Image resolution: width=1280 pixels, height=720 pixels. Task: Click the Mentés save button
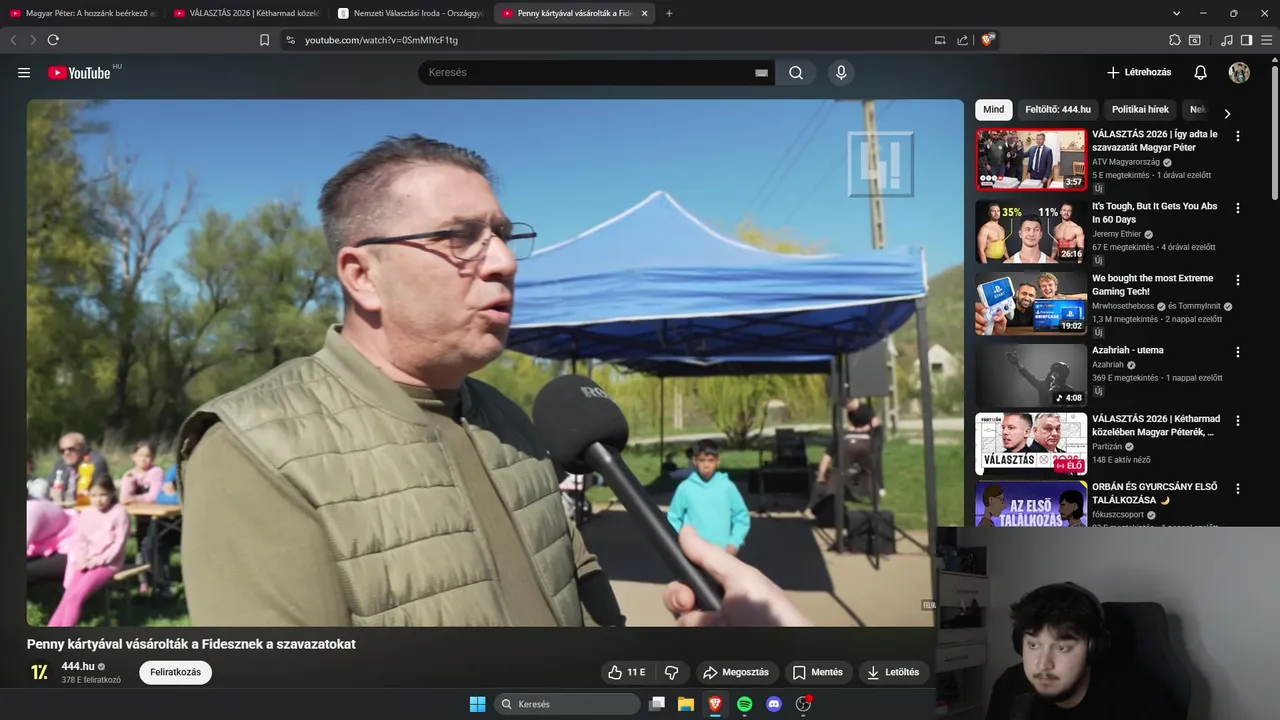point(818,672)
